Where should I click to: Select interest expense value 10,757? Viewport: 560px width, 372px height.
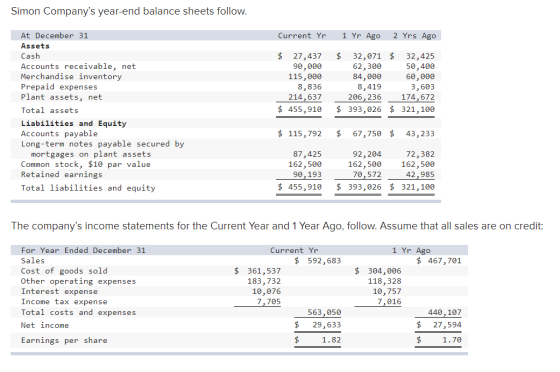click(x=387, y=291)
